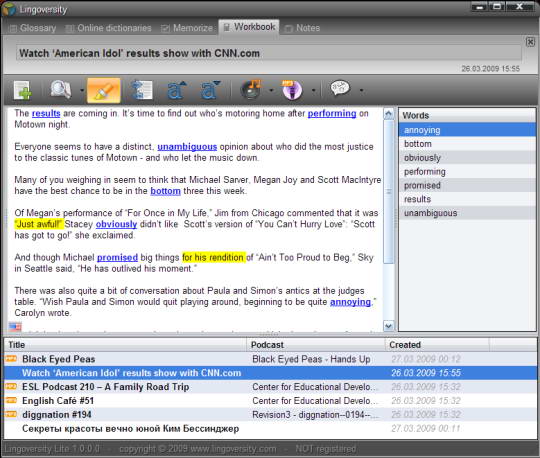Select 'performing' in the Words list
Screen dimensions: 540x458
click(x=467, y=171)
